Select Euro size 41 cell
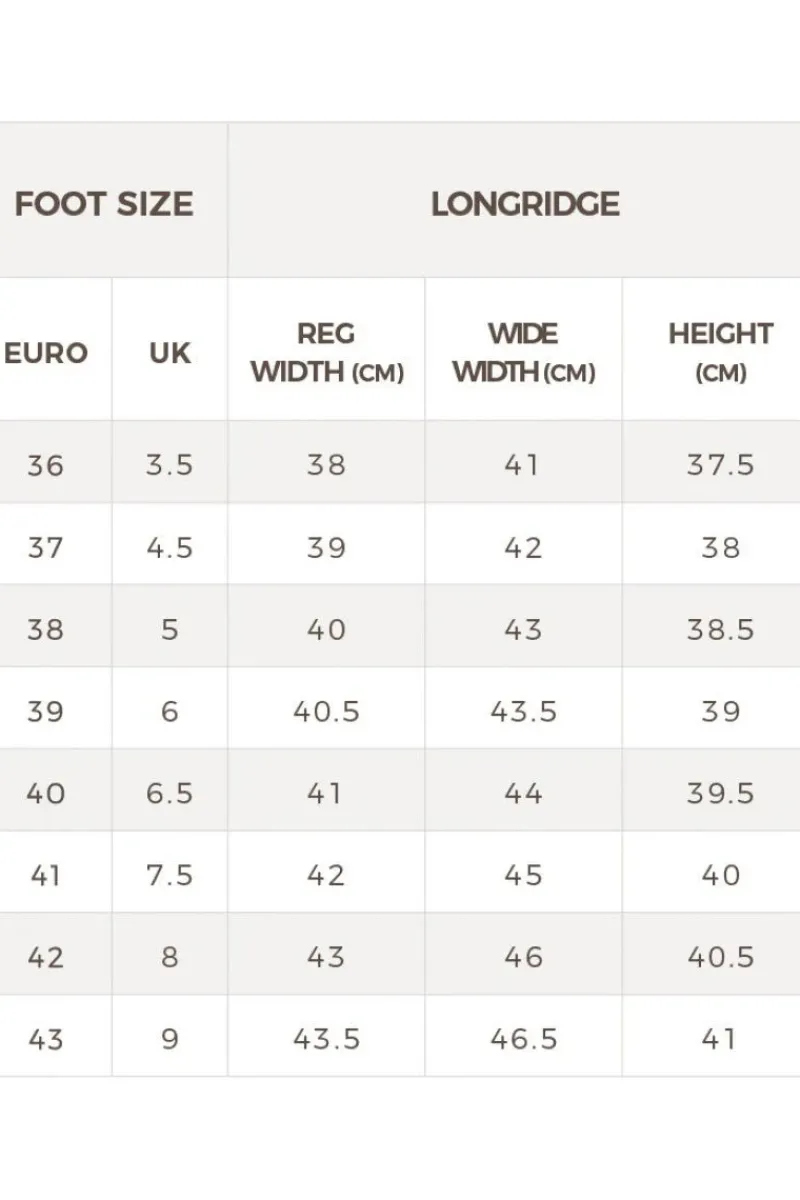 click(x=46, y=875)
